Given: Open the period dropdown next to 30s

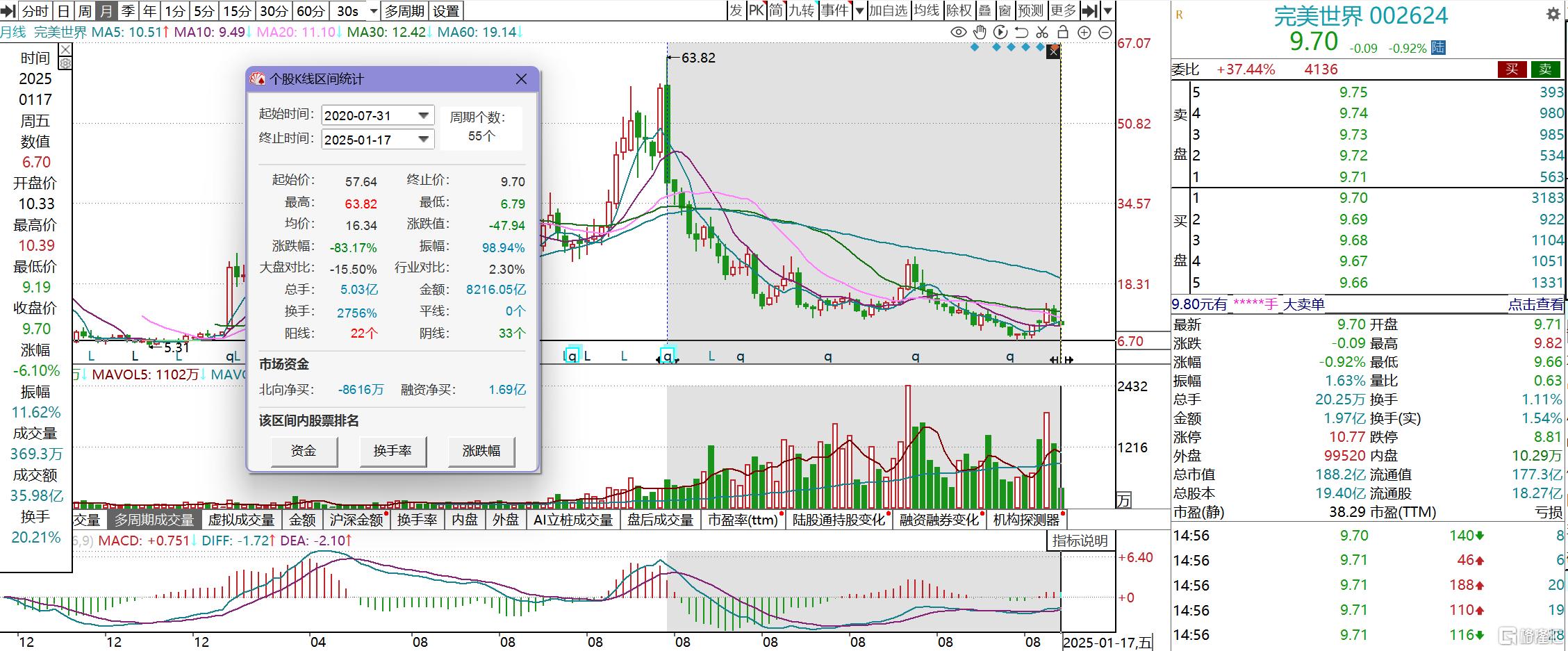Looking at the screenshot, I should tap(373, 11).
